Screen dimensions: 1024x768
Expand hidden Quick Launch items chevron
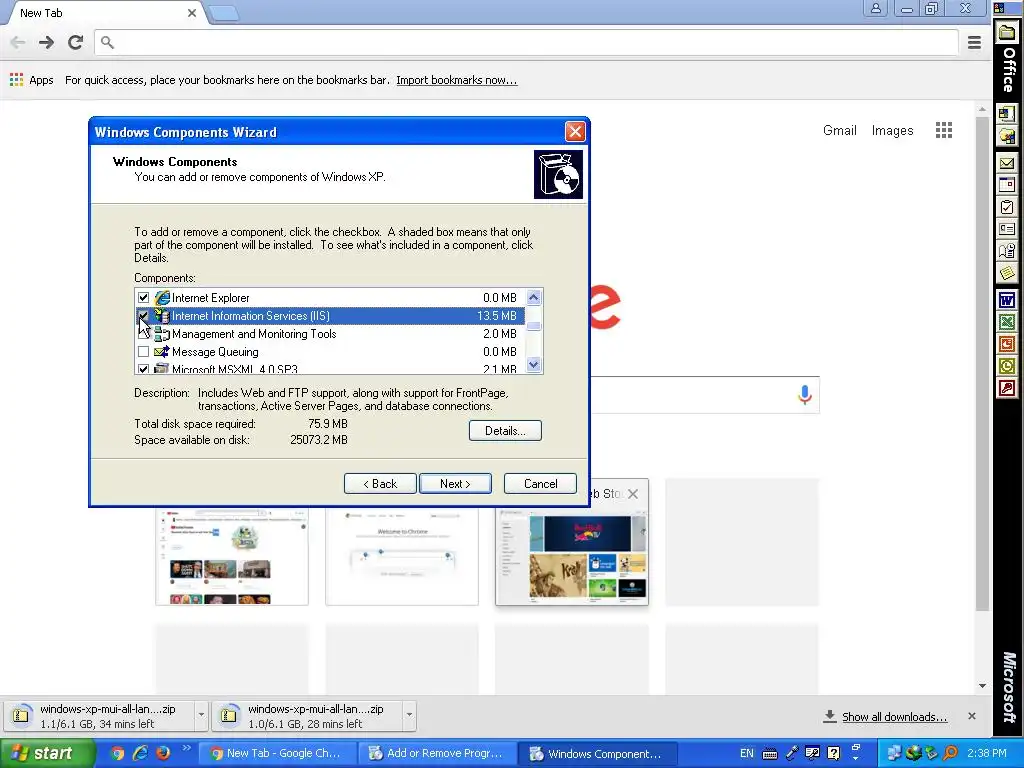(186, 748)
